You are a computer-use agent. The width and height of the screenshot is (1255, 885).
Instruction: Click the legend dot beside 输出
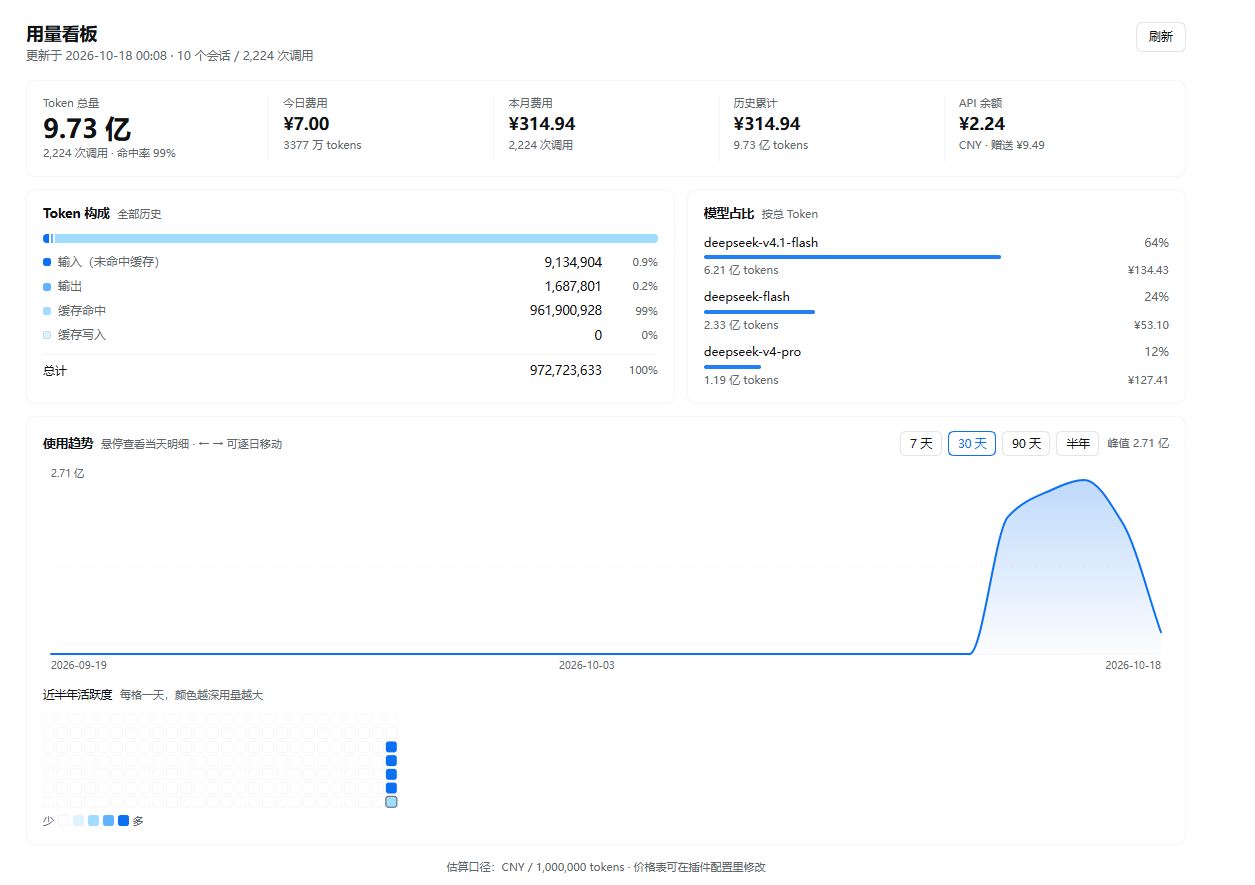pyautogui.click(x=47, y=287)
